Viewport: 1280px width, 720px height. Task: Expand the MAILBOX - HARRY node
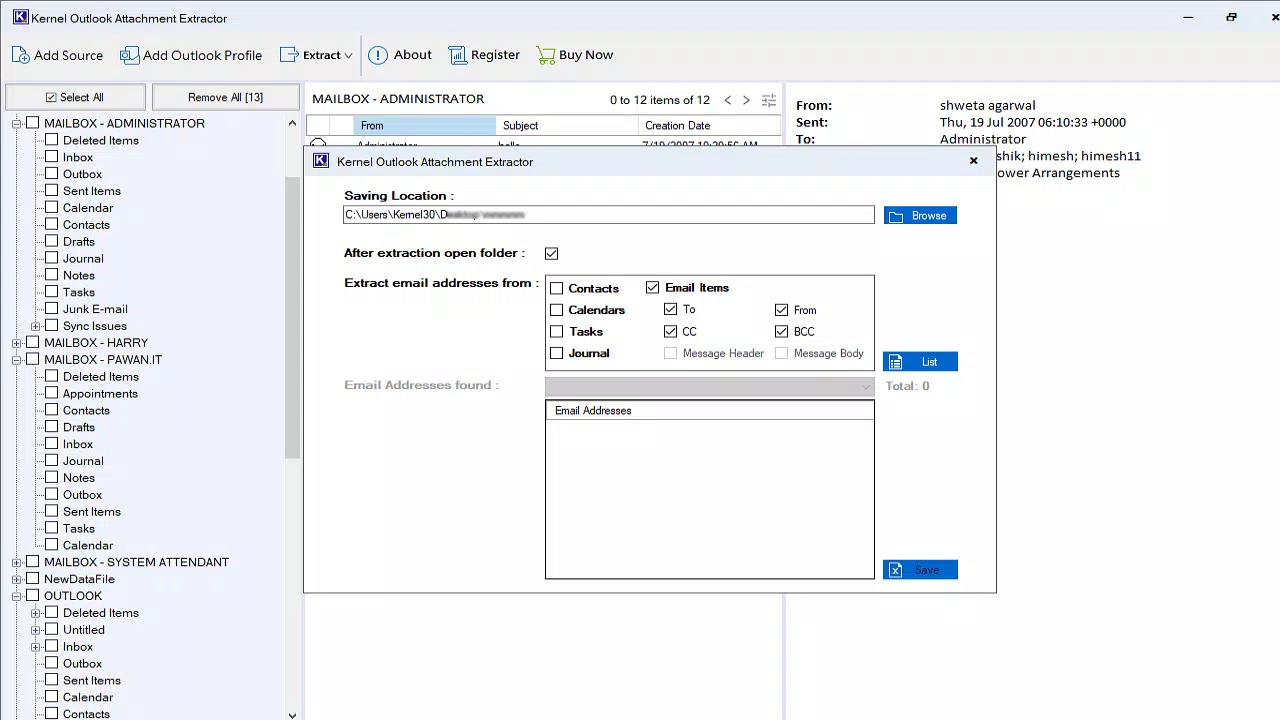coord(17,343)
